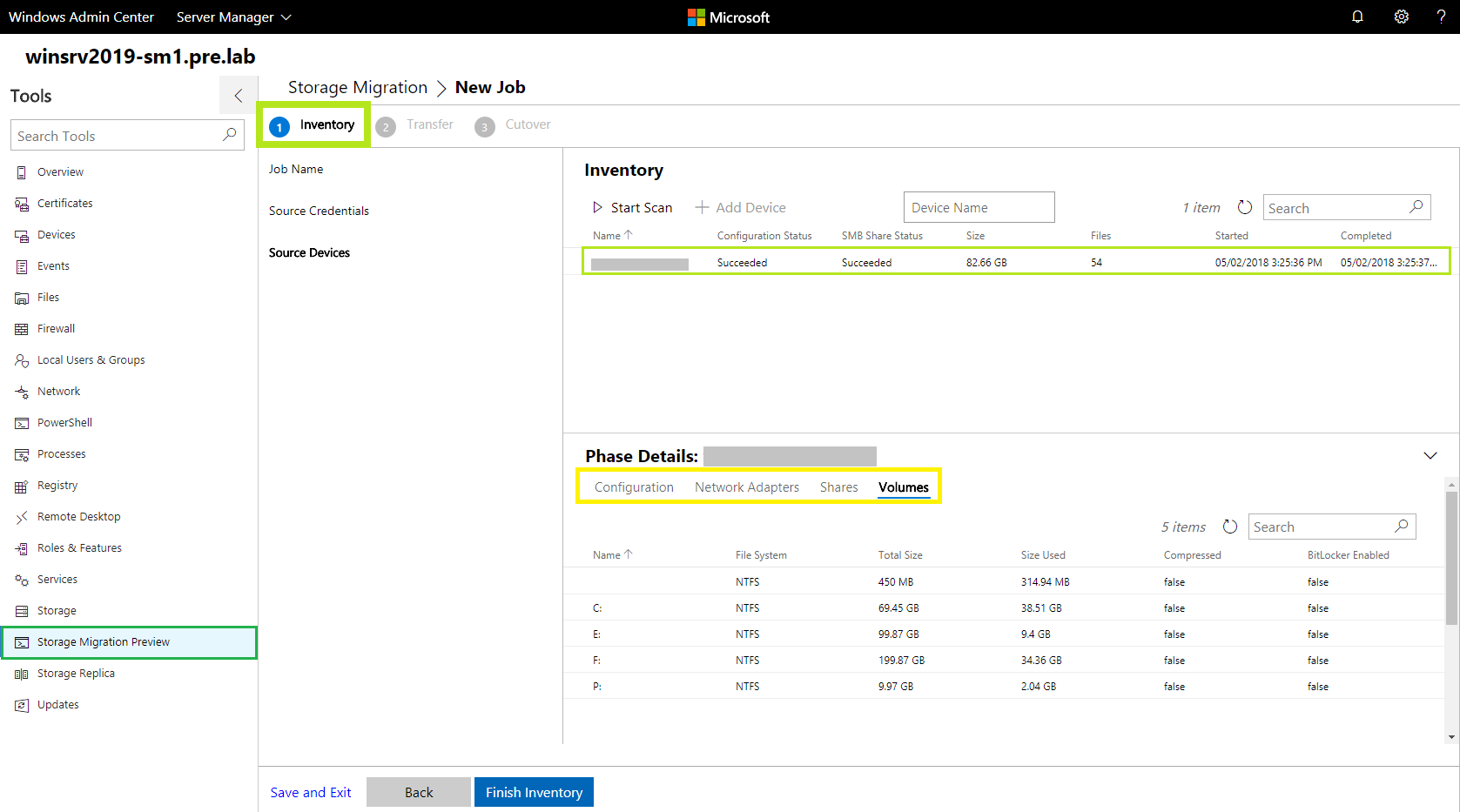This screenshot has height=812, width=1460.
Task: Sort volumes by BitLocker Enabled header
Action: pos(1348,555)
